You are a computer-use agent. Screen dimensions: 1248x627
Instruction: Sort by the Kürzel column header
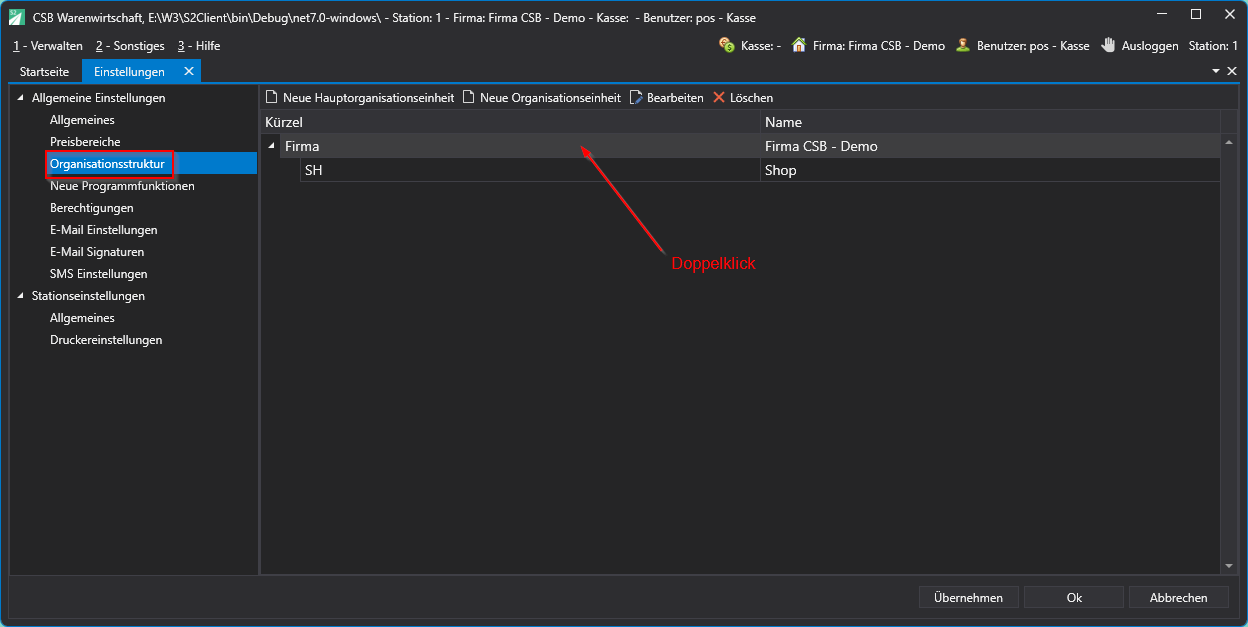[510, 122]
